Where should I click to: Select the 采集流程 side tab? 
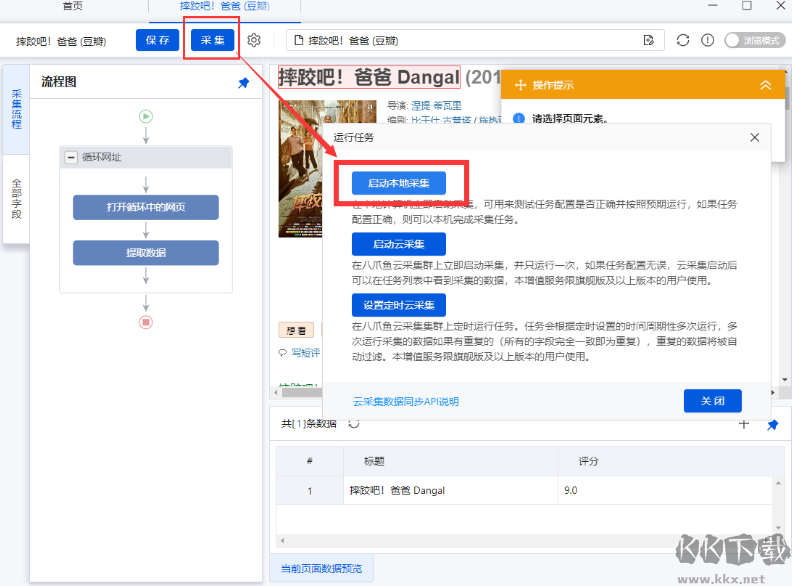pyautogui.click(x=16, y=109)
